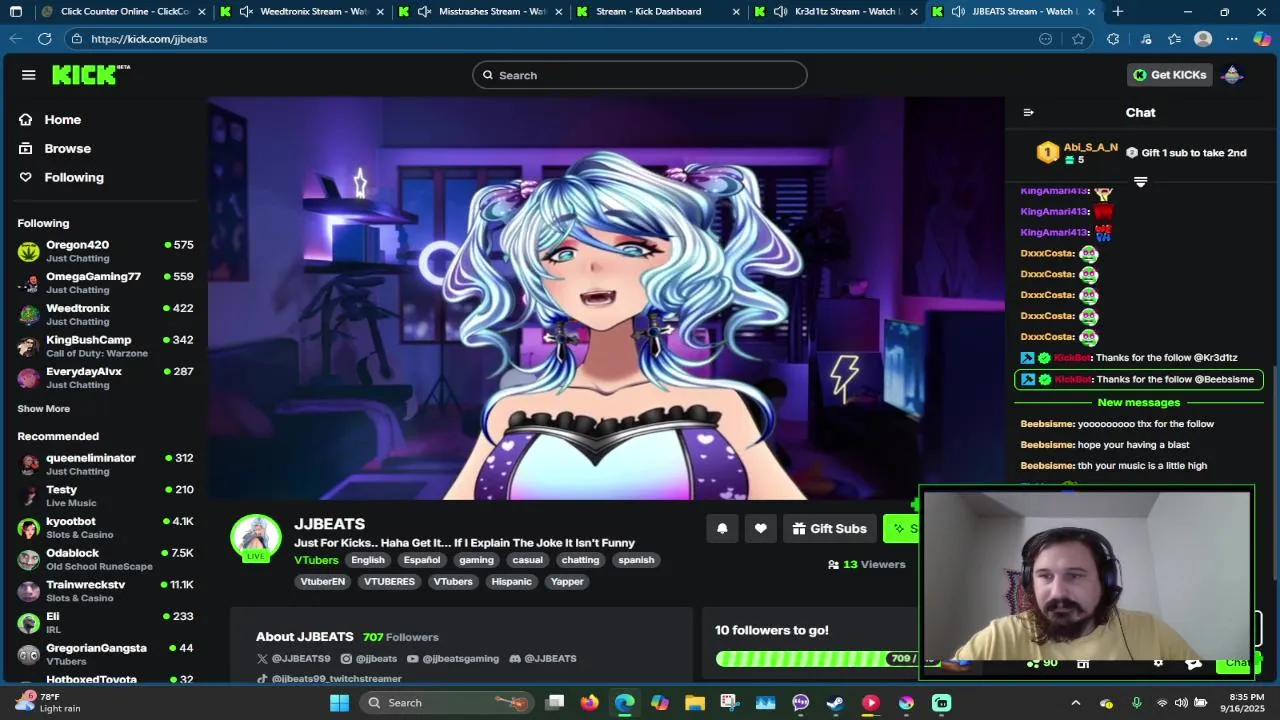1280x720 pixels.
Task: Select the gaming tag
Action: [476, 560]
